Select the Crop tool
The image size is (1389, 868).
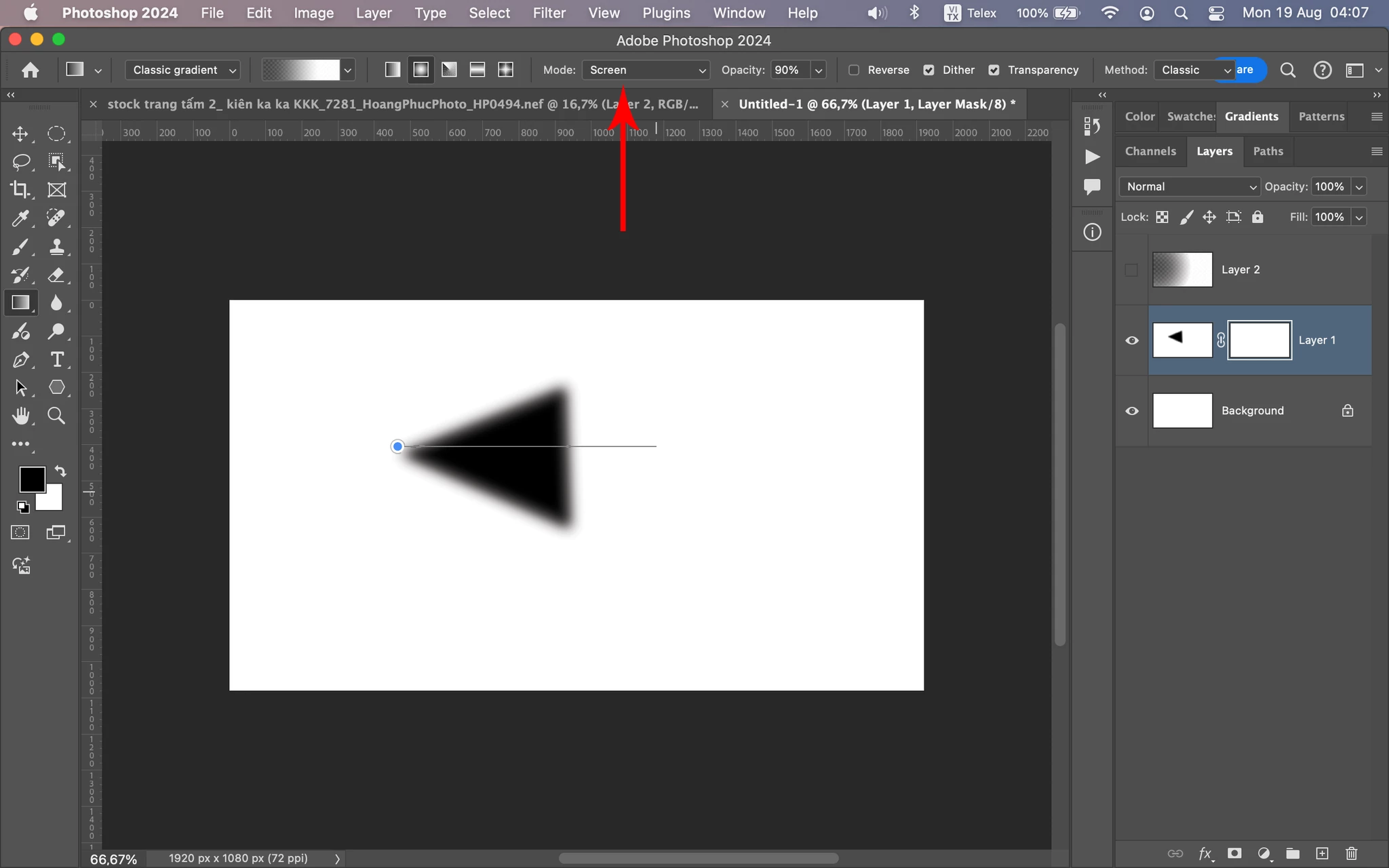tap(20, 190)
